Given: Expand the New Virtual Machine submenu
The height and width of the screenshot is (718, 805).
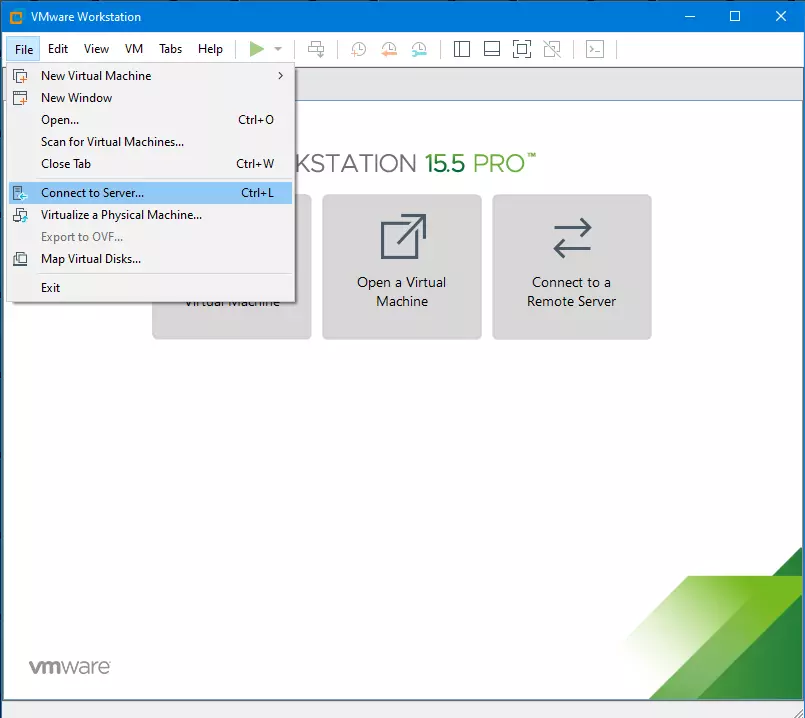Looking at the screenshot, I should click(150, 76).
